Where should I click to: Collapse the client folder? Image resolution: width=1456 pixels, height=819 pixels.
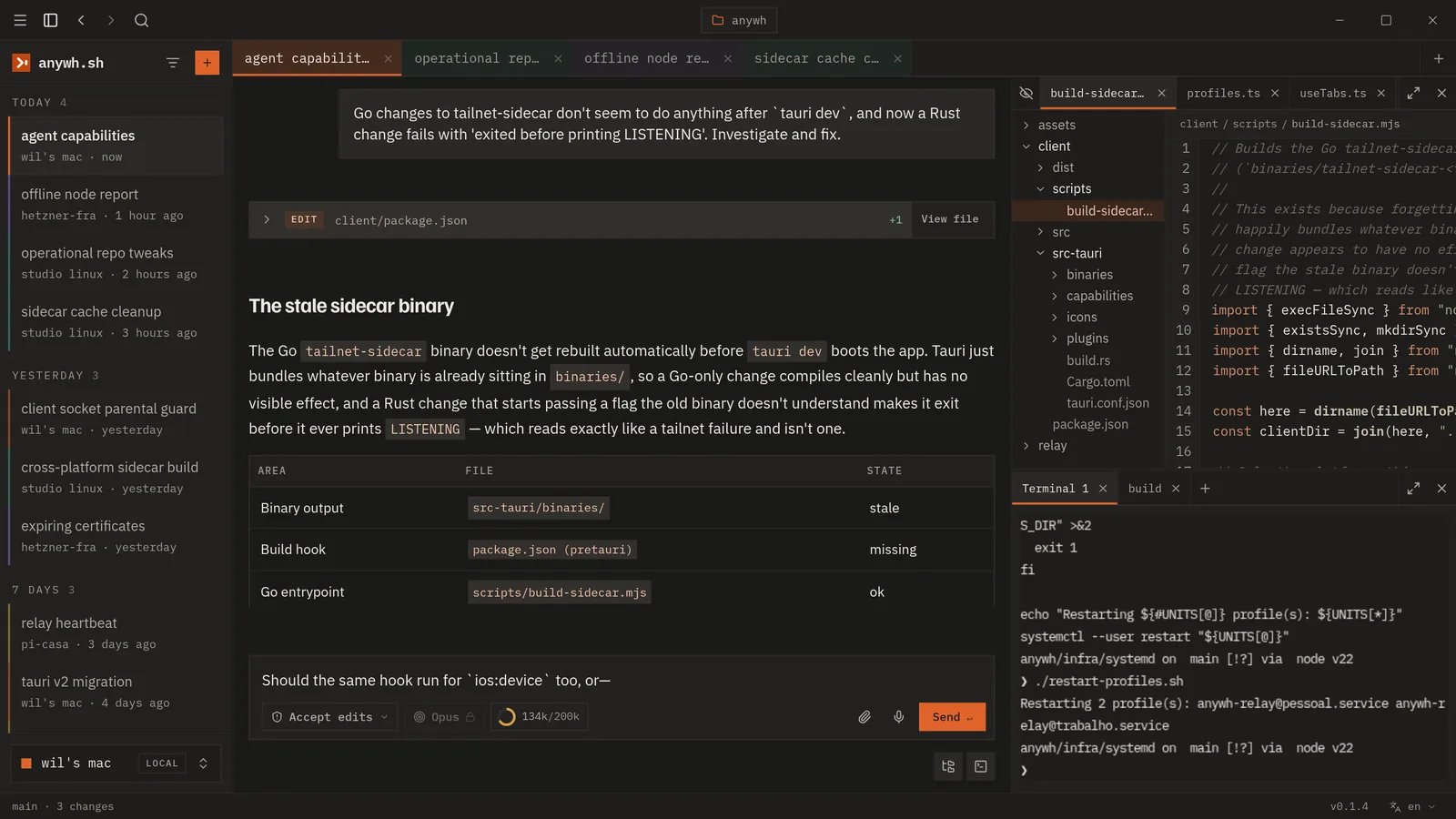1054,146
